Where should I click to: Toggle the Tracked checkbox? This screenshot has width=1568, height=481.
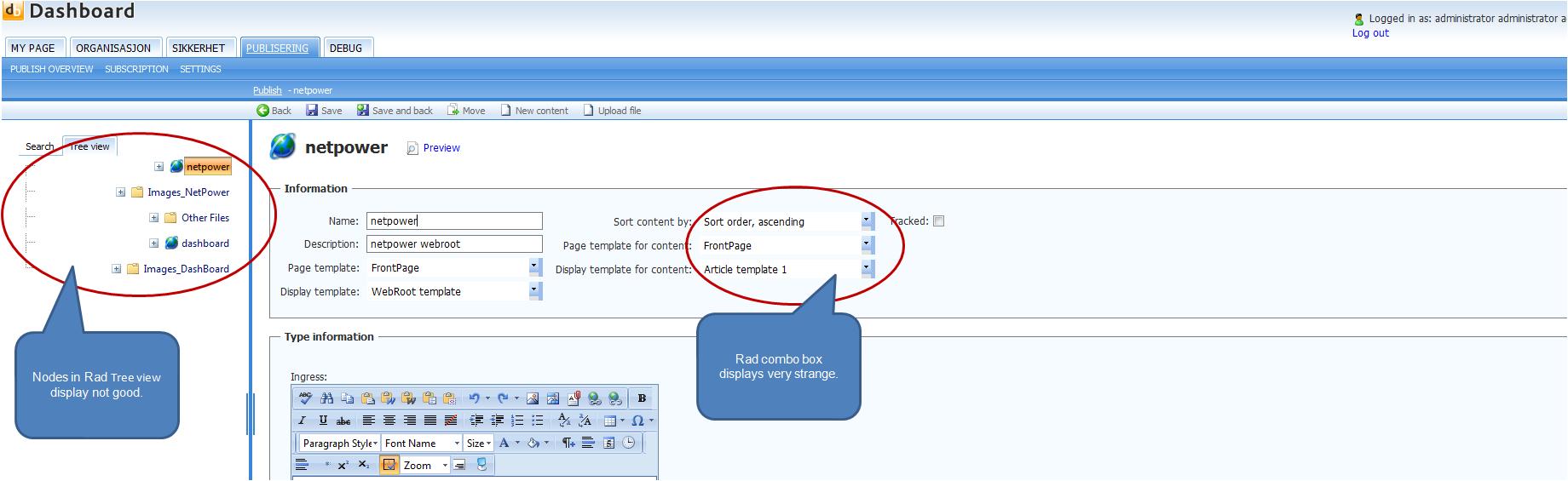pos(938,221)
